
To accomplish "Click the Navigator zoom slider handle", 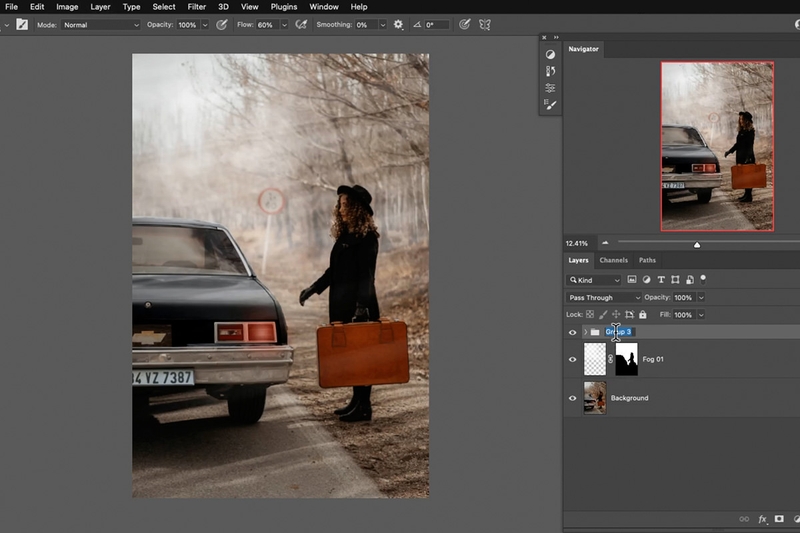I will tap(697, 245).
